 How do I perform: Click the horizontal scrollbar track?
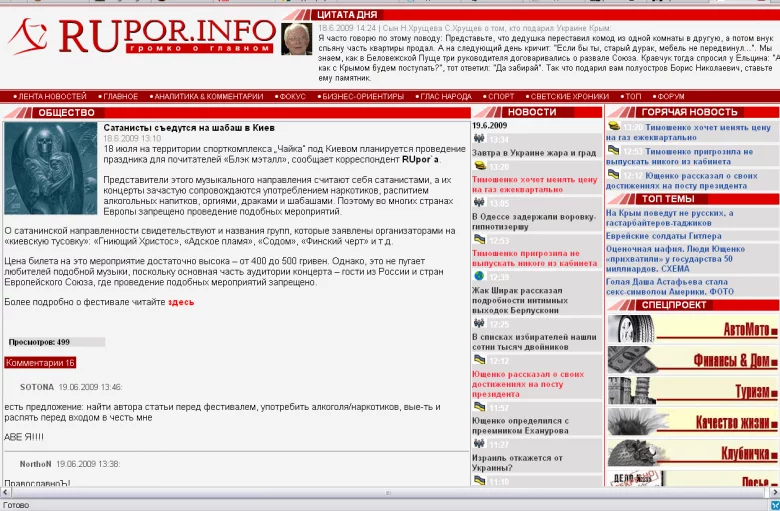(x=390, y=493)
